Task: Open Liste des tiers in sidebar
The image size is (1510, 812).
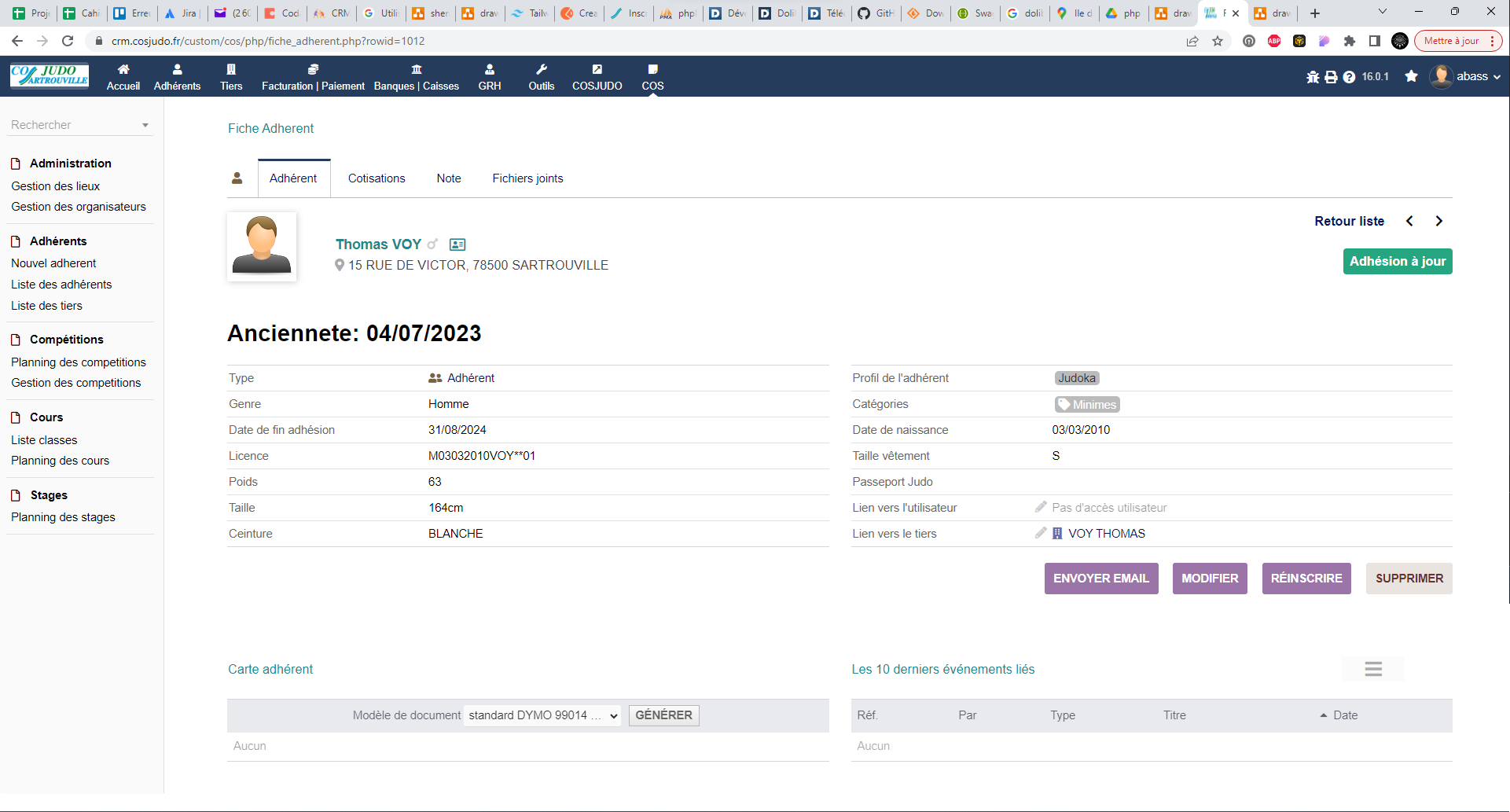Action: 46,306
